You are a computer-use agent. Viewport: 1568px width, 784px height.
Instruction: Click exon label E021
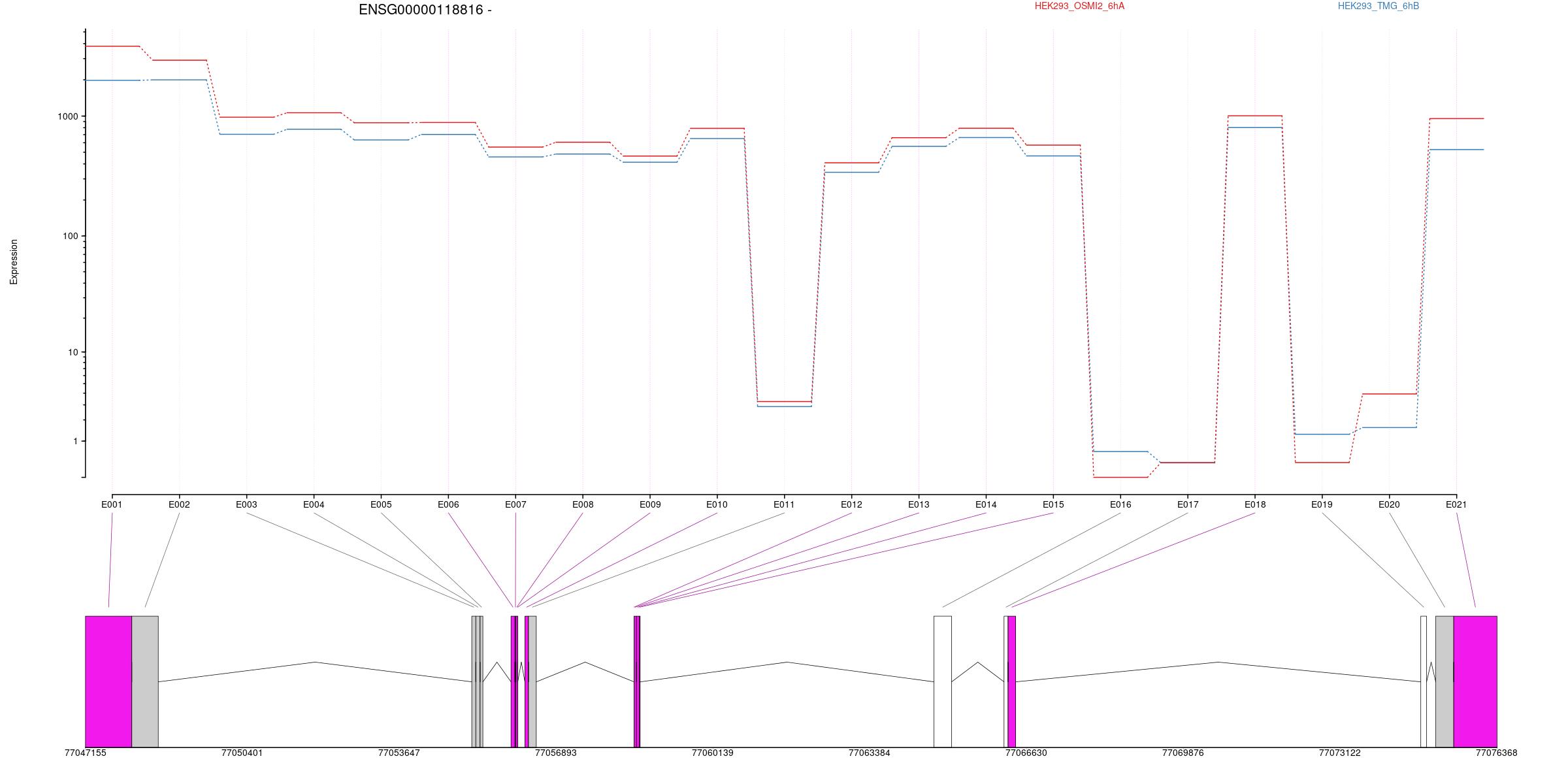(1456, 504)
